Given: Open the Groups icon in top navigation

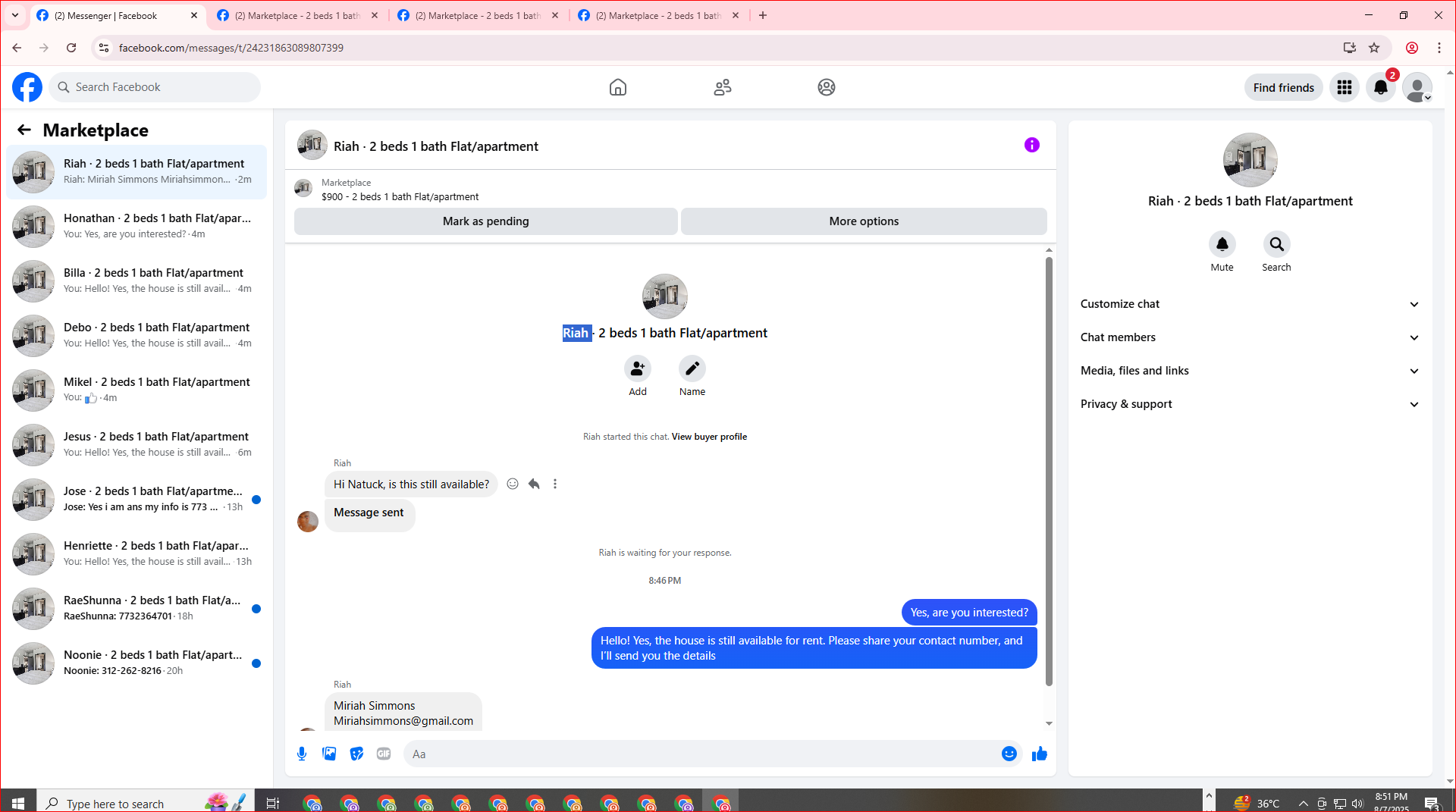Looking at the screenshot, I should pyautogui.click(x=827, y=87).
